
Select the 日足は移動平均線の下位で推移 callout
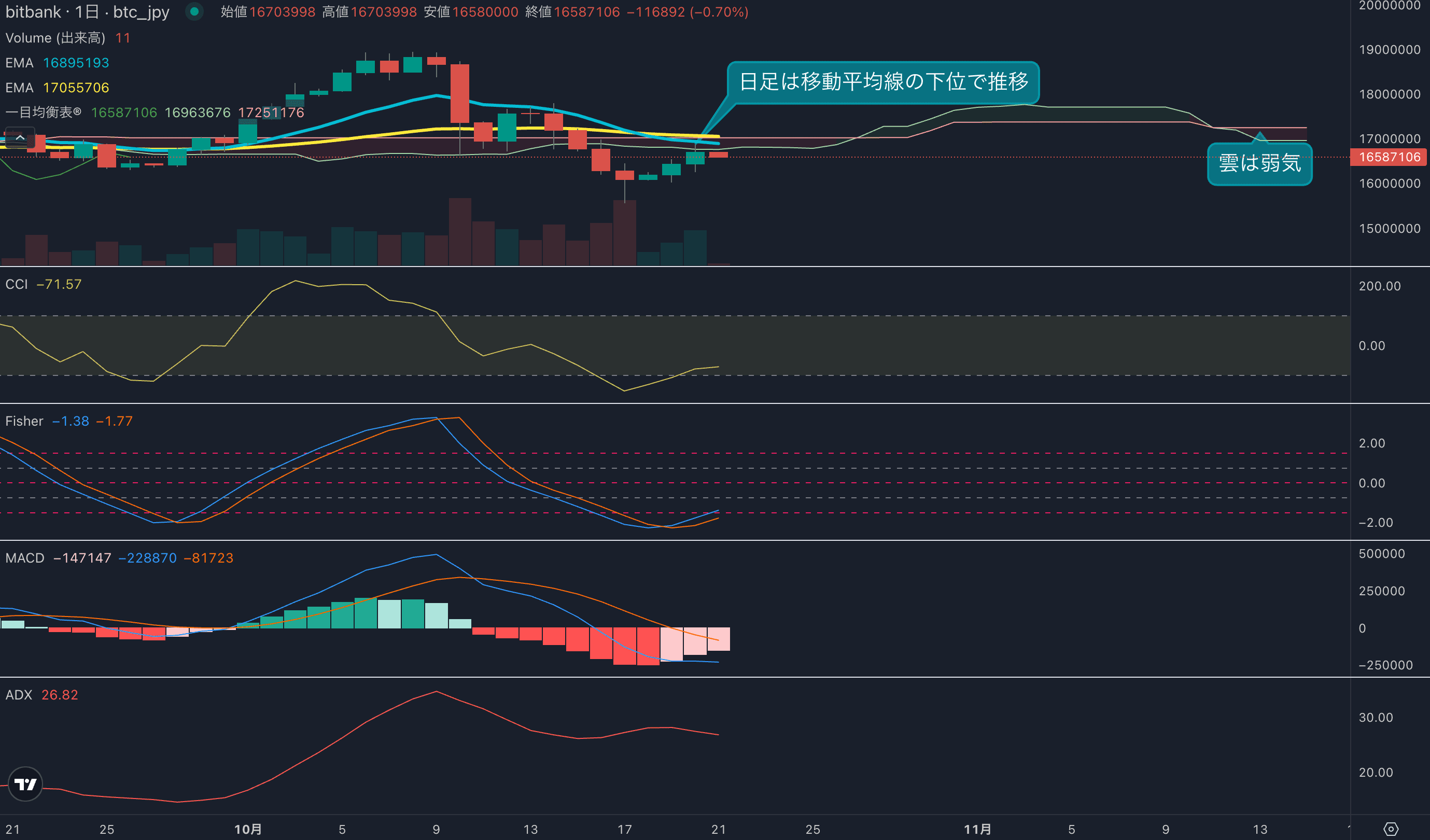click(883, 82)
